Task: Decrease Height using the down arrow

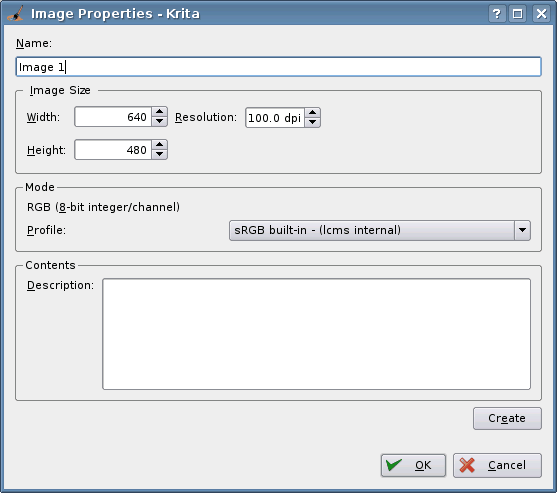Action: coord(159,154)
